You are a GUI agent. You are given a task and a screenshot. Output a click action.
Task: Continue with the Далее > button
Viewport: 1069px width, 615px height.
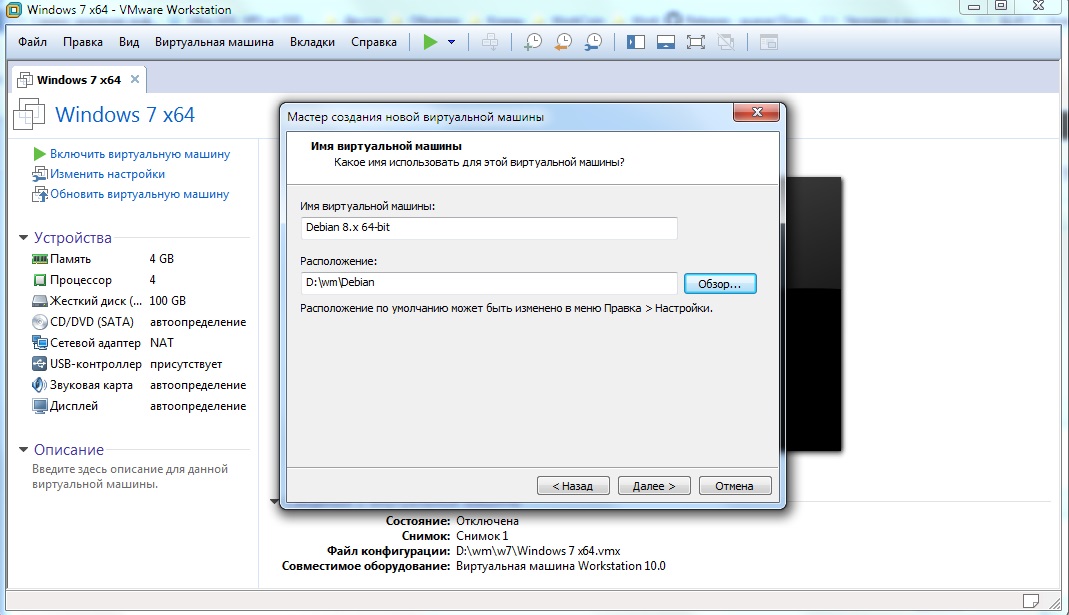pos(654,485)
